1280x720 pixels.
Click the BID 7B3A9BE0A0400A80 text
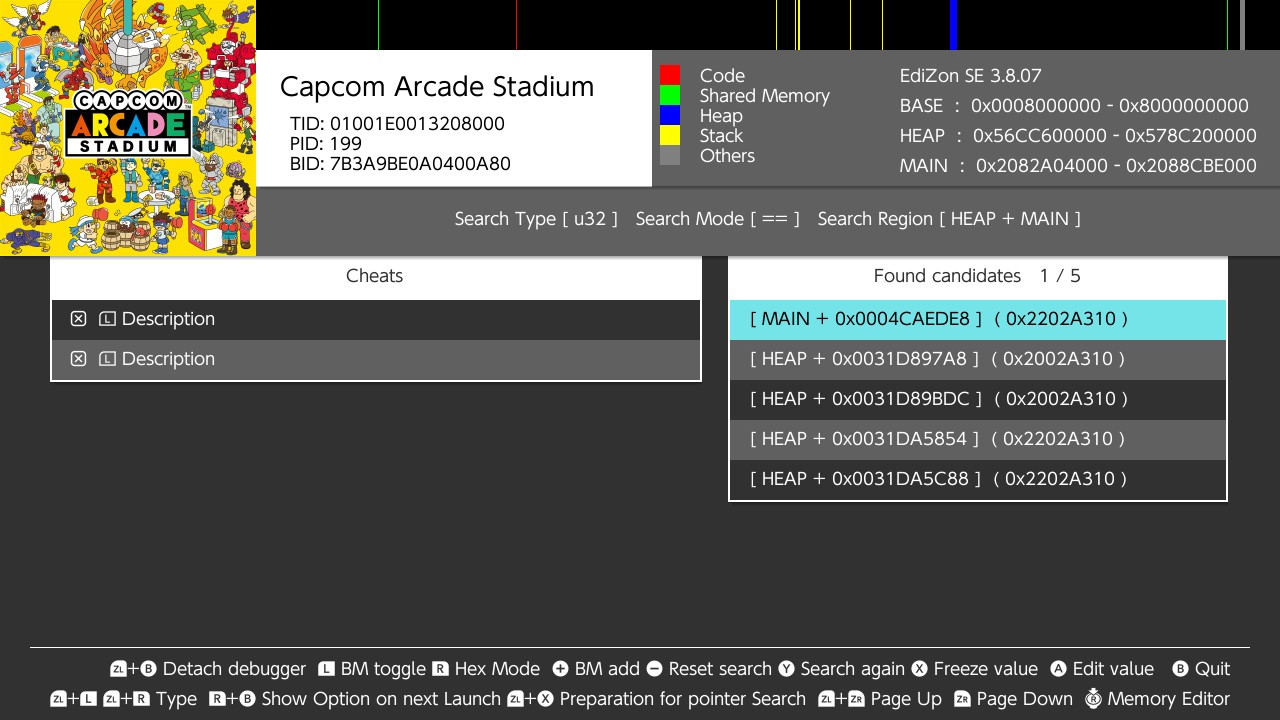pos(400,164)
